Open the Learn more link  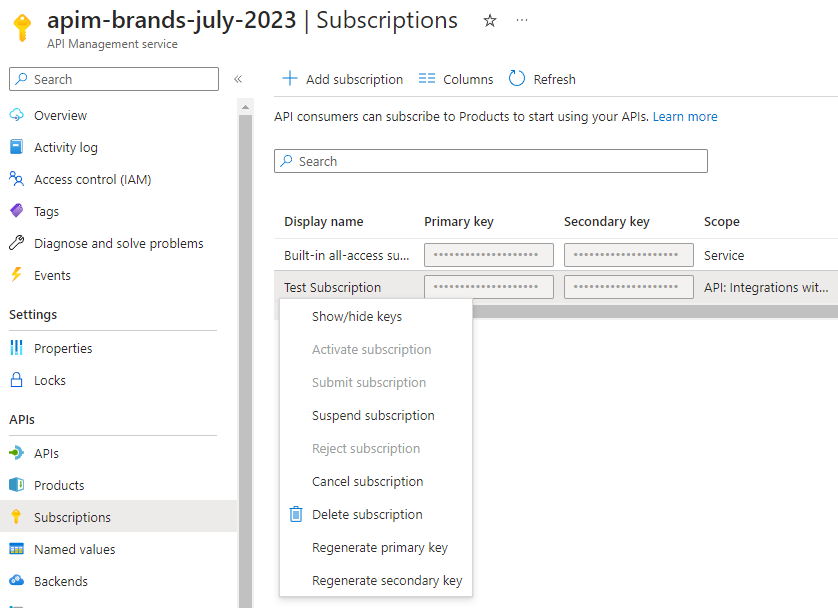[685, 116]
